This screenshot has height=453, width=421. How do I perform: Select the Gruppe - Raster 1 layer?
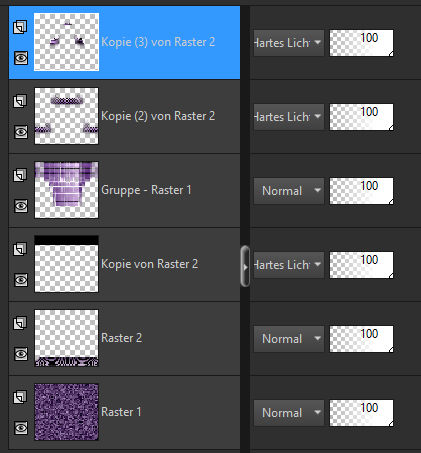[124, 191]
